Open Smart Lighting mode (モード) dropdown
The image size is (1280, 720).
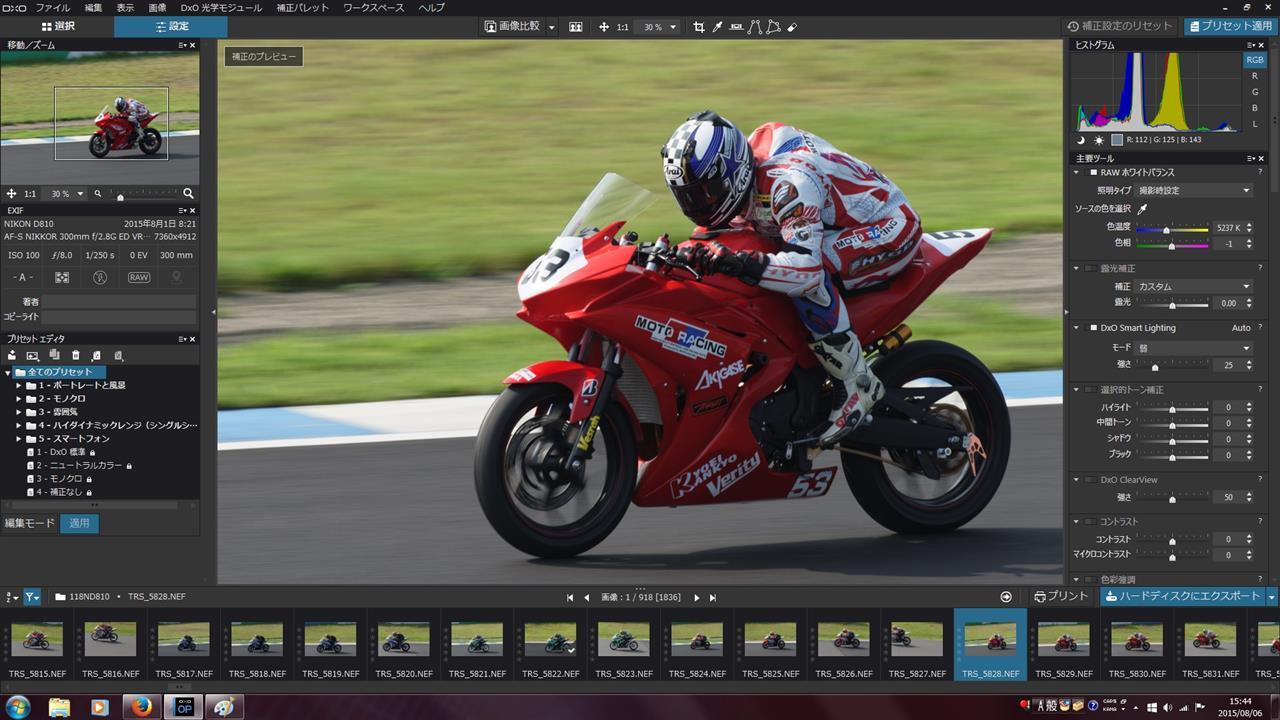[1194, 348]
